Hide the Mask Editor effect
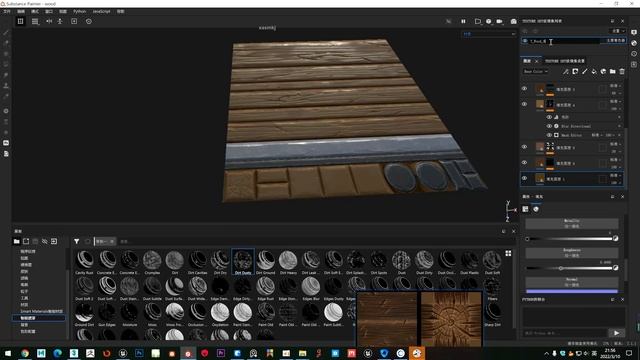This screenshot has width=640, height=360. click(549, 135)
